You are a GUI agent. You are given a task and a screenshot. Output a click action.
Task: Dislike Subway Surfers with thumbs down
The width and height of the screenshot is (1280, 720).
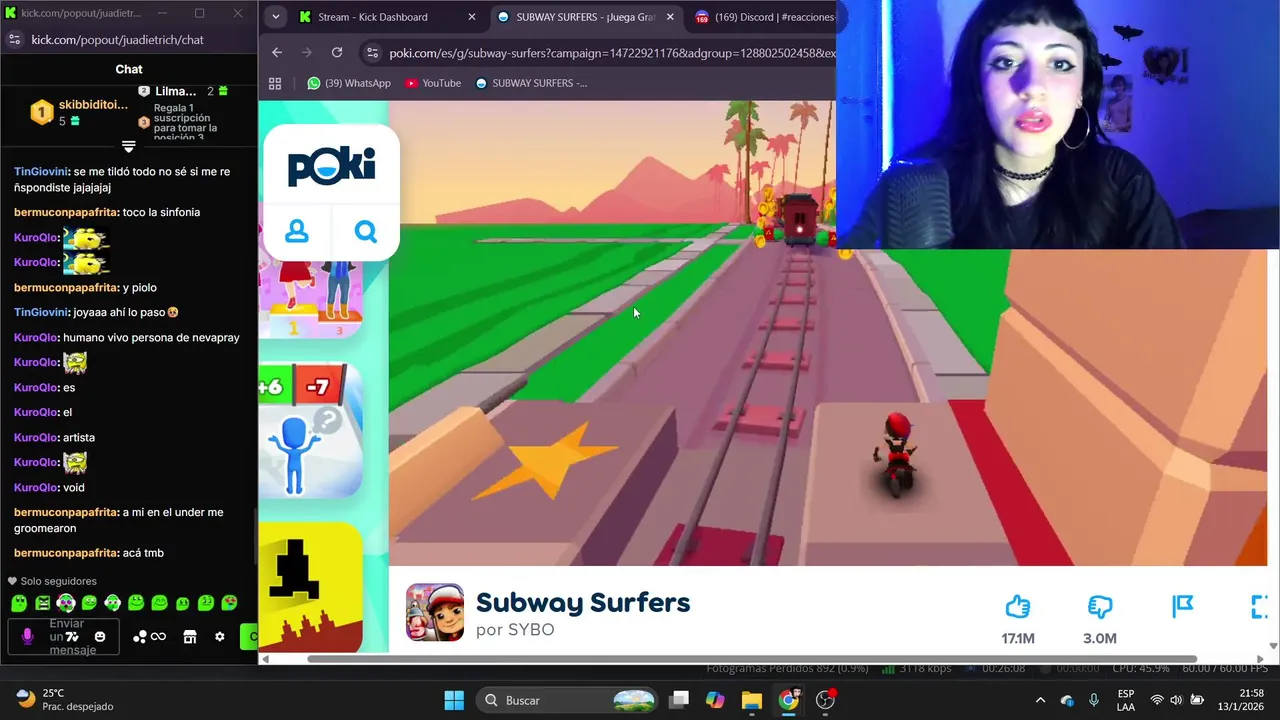(1099, 607)
